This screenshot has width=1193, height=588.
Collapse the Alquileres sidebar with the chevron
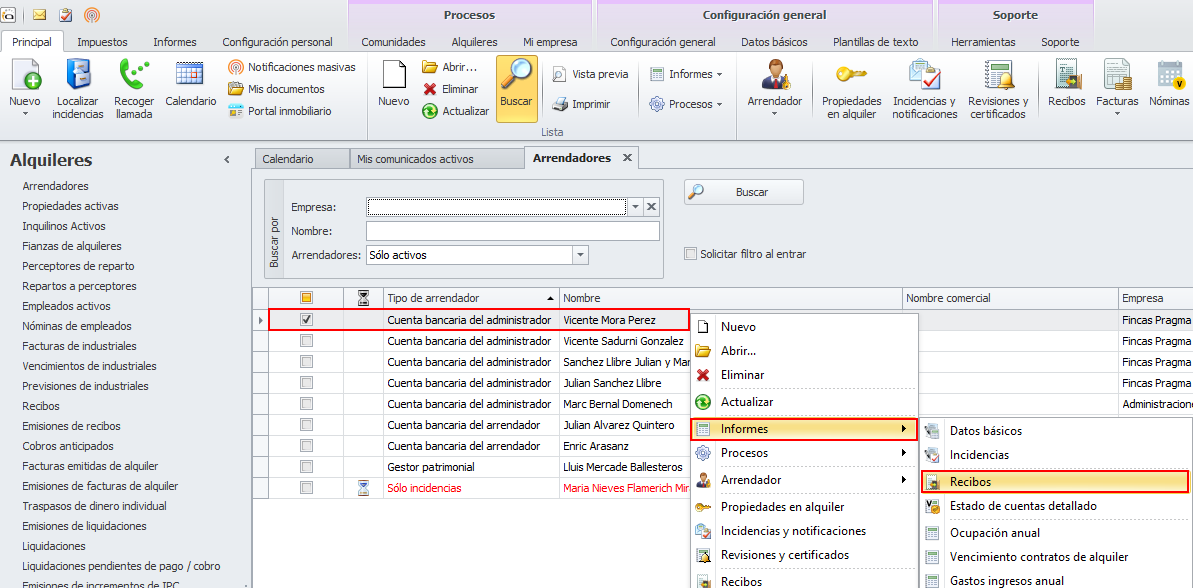pos(227,160)
